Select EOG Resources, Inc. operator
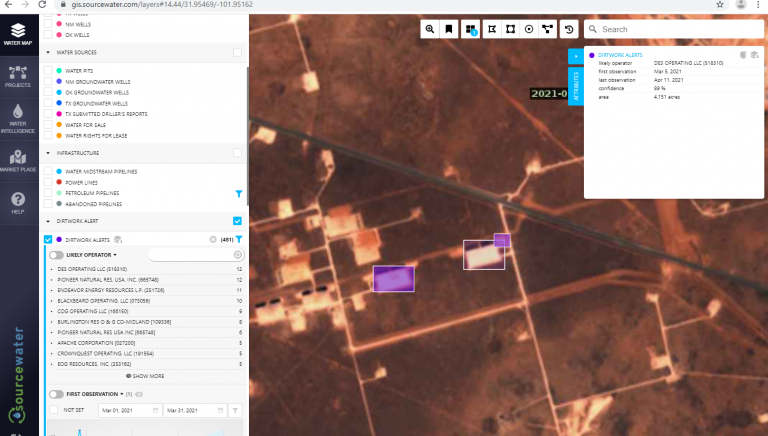Screen dimensions: 768x436 point(94,364)
